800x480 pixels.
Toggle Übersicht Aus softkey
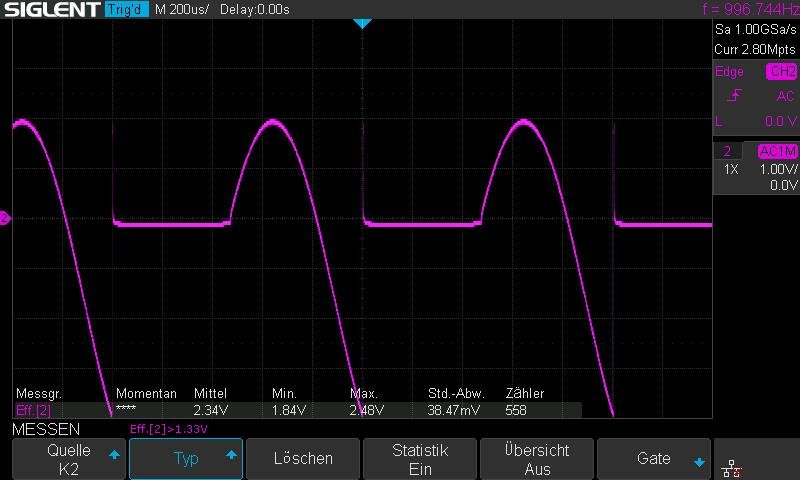[x=537, y=459]
